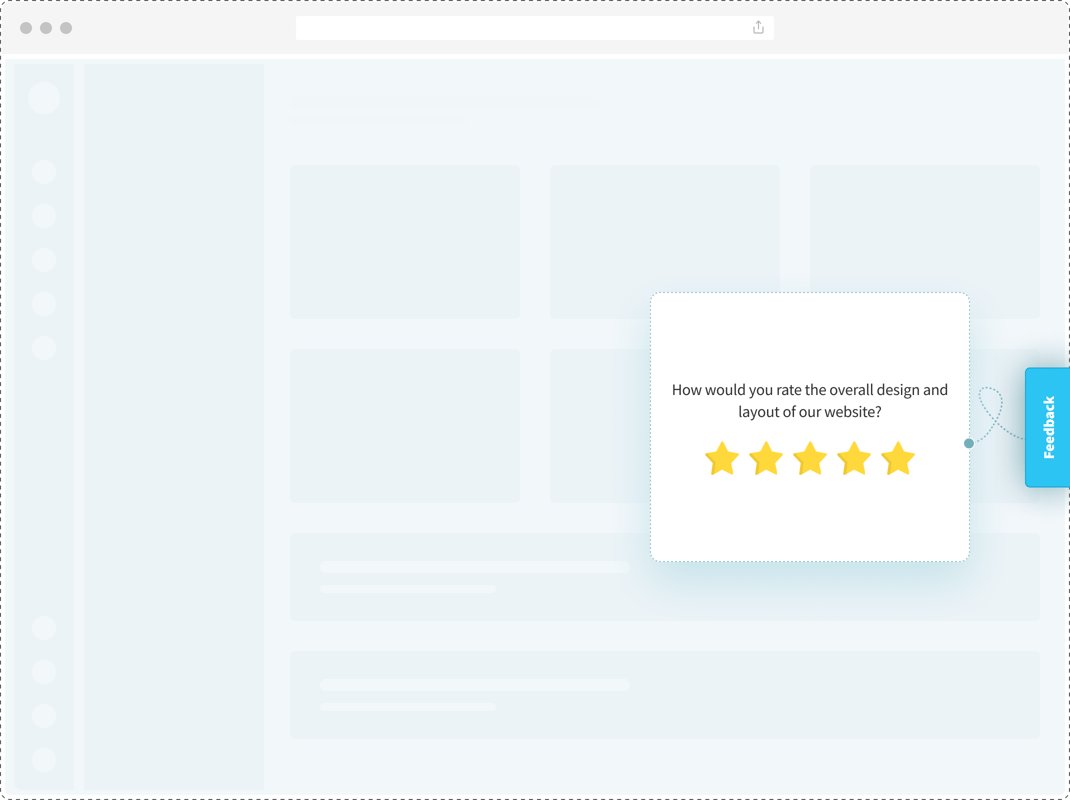Click the survey question text
Viewport: 1070px width, 800px height.
[x=809, y=400]
